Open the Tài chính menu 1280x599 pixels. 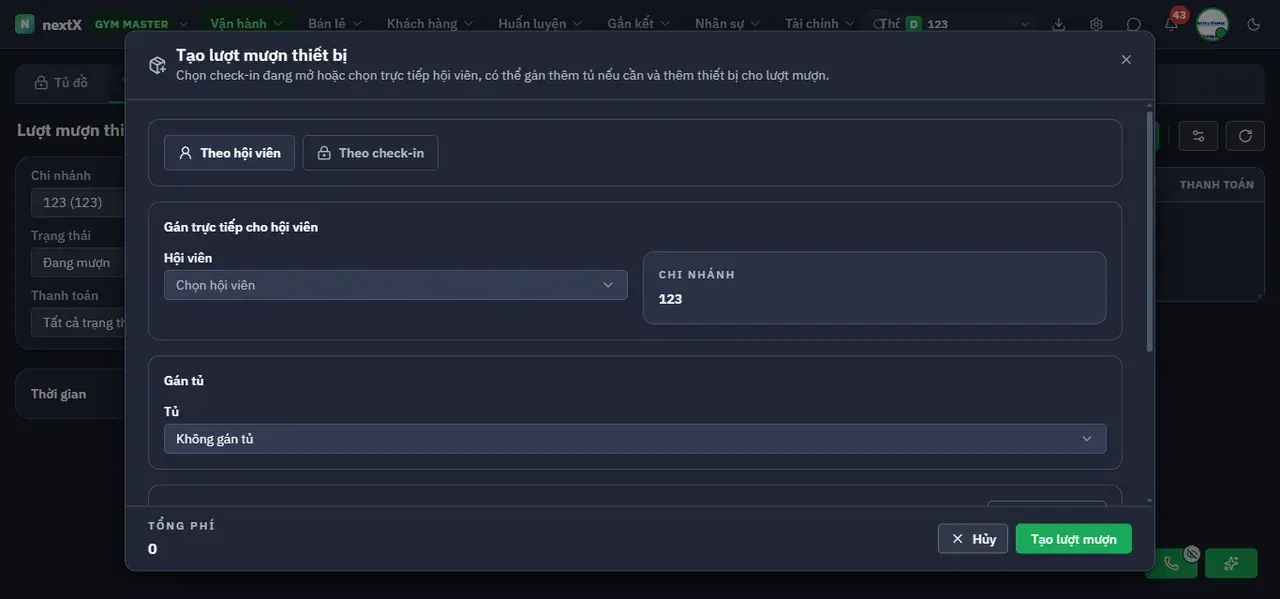819,24
